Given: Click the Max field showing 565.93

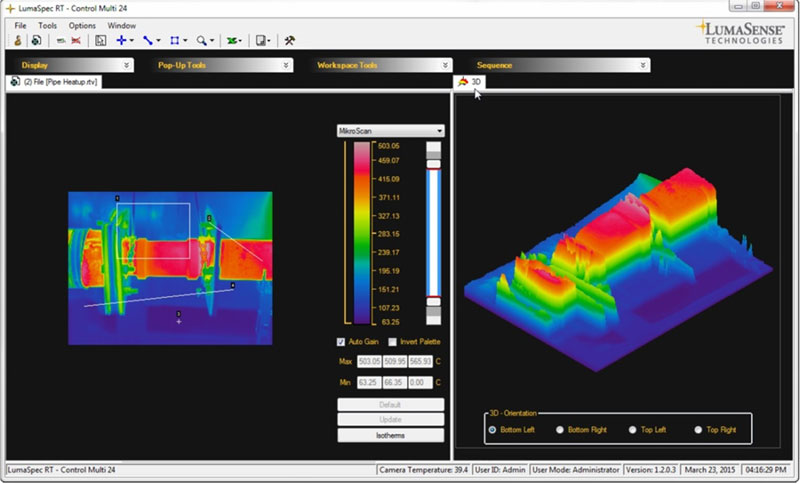Looking at the screenshot, I should tap(420, 362).
